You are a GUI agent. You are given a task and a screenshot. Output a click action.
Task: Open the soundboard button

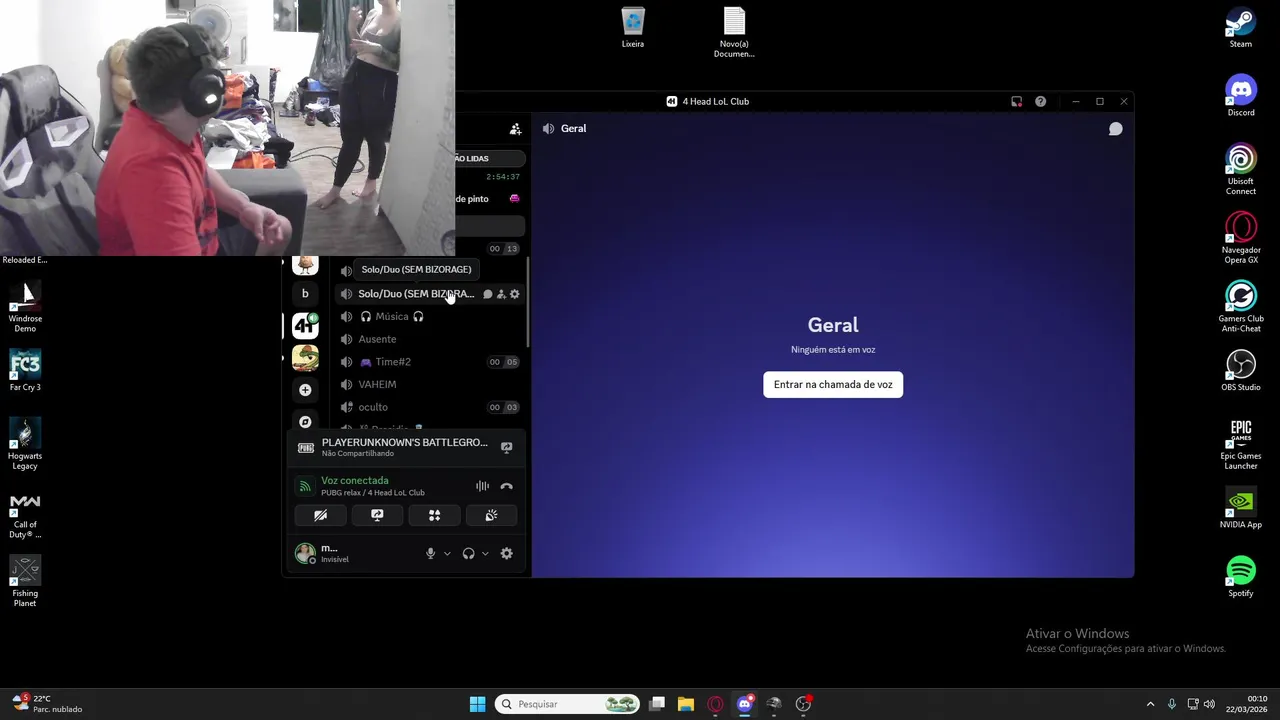(491, 515)
